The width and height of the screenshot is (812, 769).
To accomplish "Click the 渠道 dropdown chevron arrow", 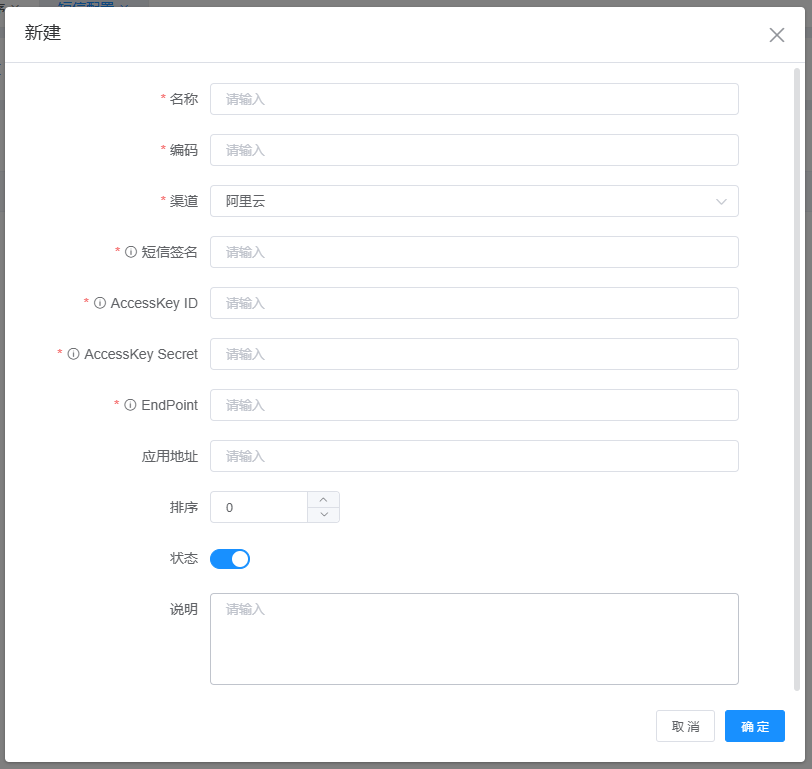I will (721, 201).
